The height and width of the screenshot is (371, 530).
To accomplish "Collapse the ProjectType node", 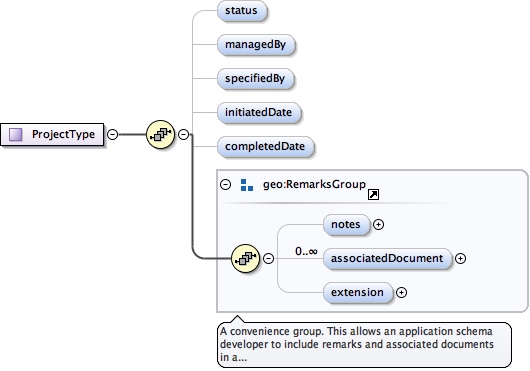I will (113, 134).
